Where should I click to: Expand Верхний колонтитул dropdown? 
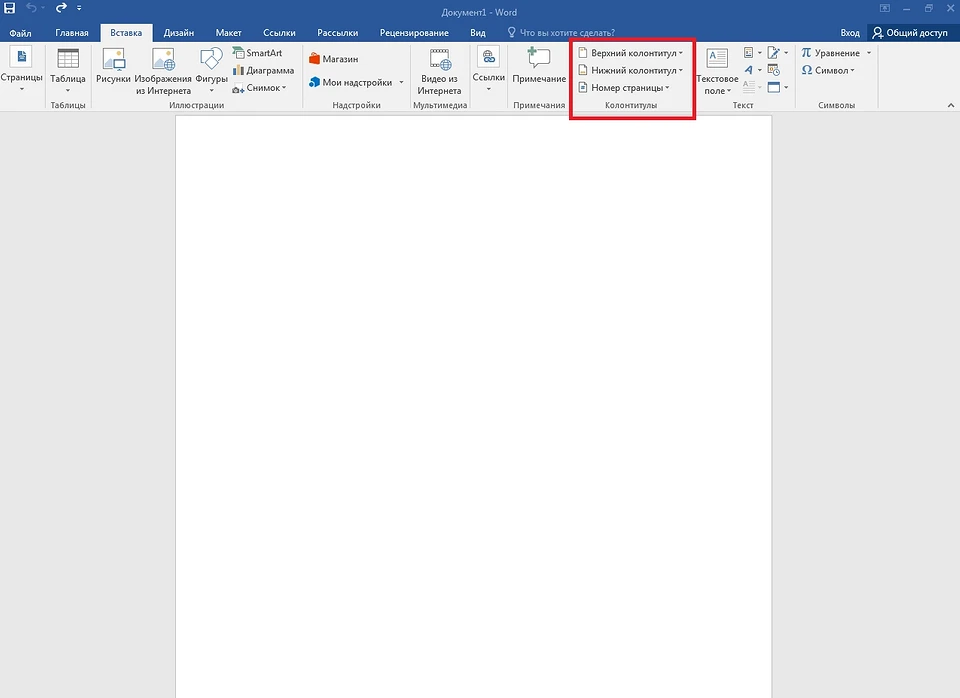632,53
